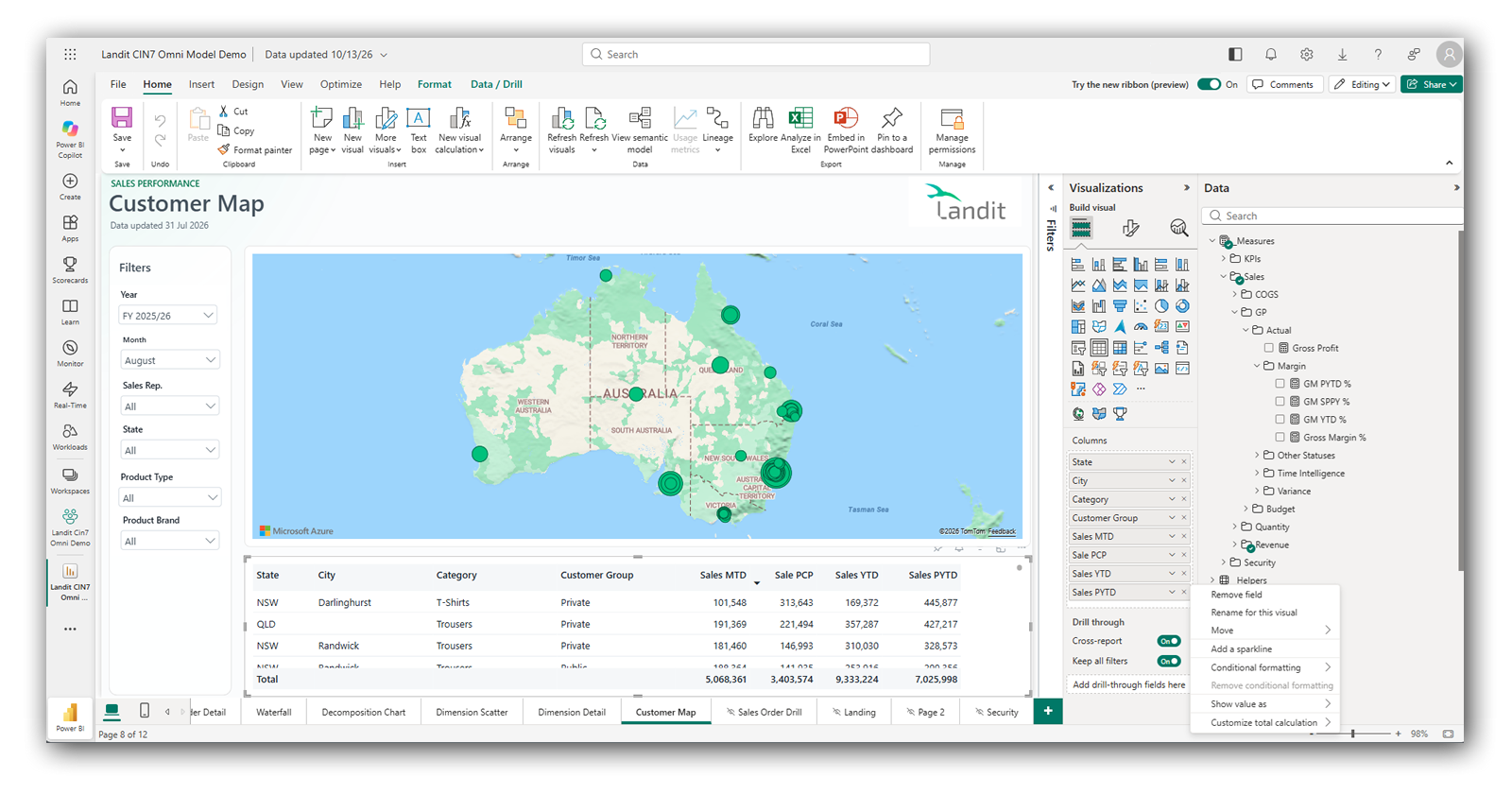
Task: Select the pie chart visualization icon
Action: pos(1161,305)
